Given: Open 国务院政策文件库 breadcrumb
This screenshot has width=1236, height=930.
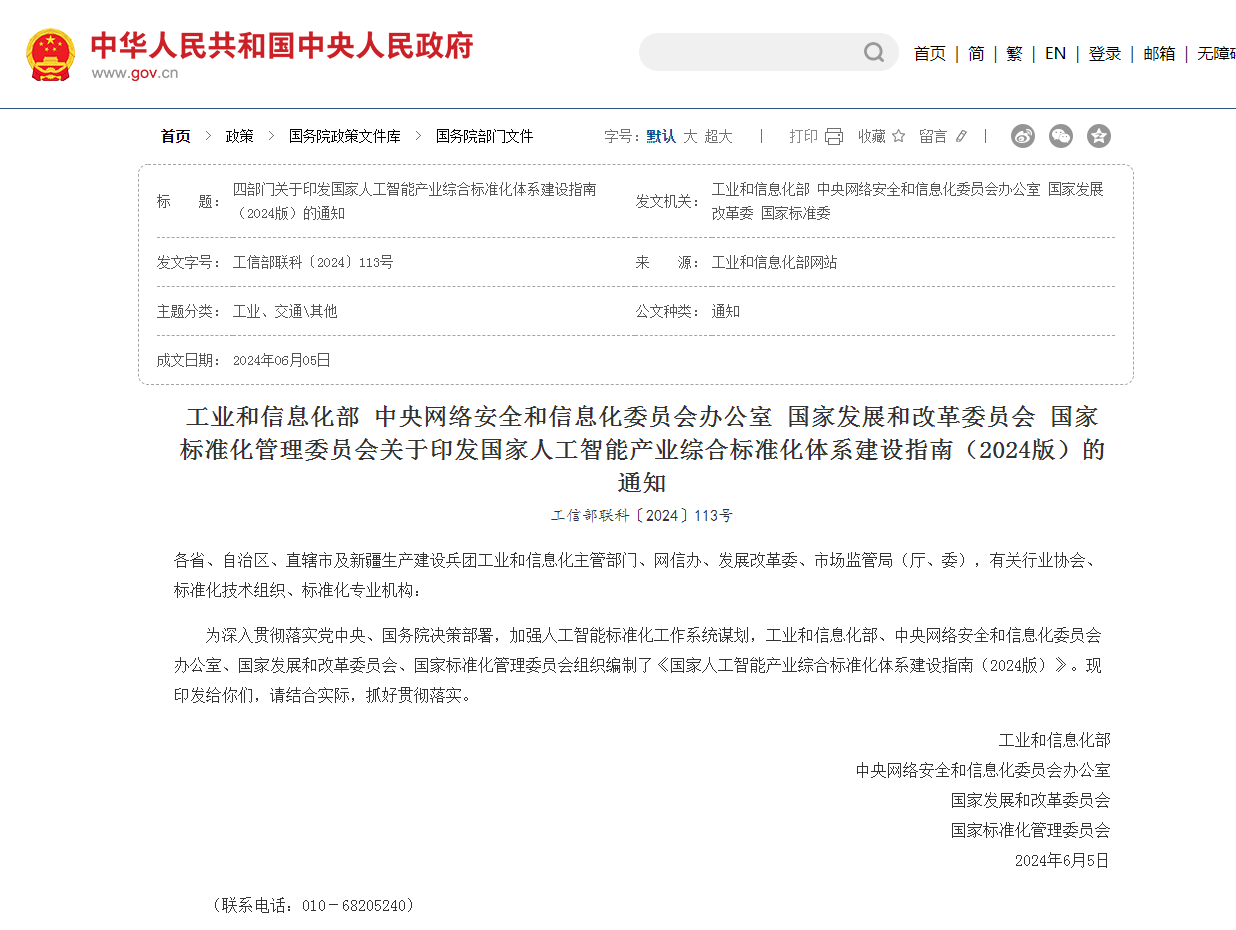Looking at the screenshot, I should [x=344, y=136].
